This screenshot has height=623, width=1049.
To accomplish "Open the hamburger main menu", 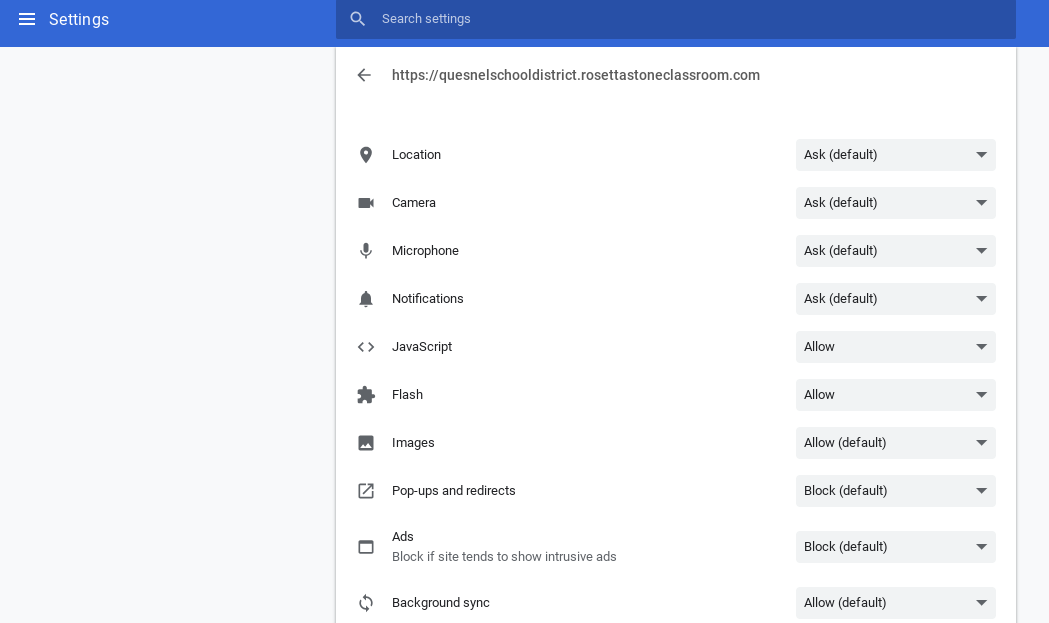I will pyautogui.click(x=27, y=19).
